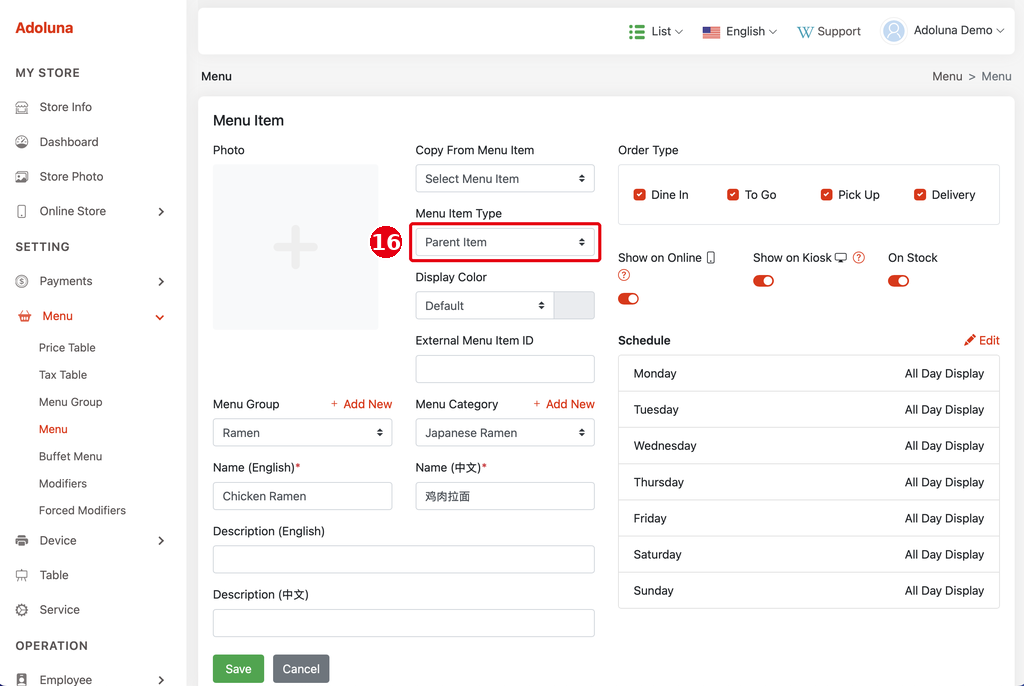1024x686 pixels.
Task: Open the Menu Category dropdown
Action: point(505,433)
